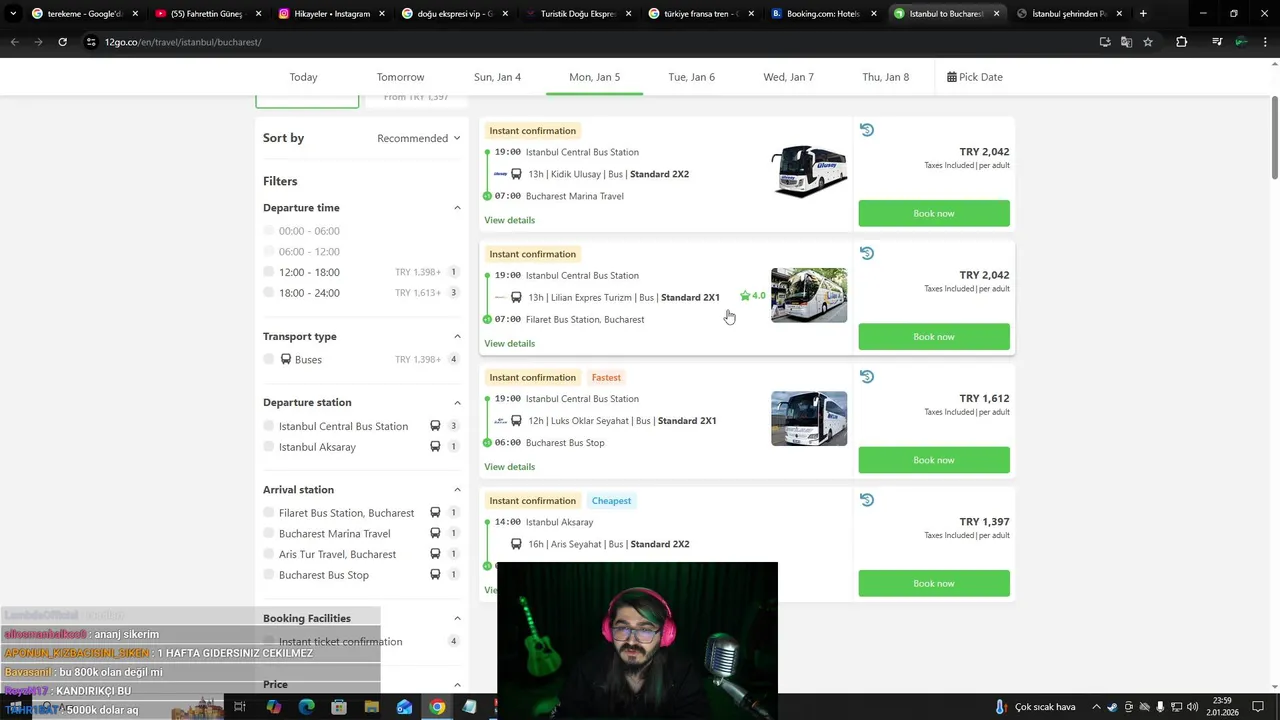This screenshot has height=720, width=1280.
Task: Click the Kidik Ulusay bus photo thumbnail
Action: pos(809,171)
